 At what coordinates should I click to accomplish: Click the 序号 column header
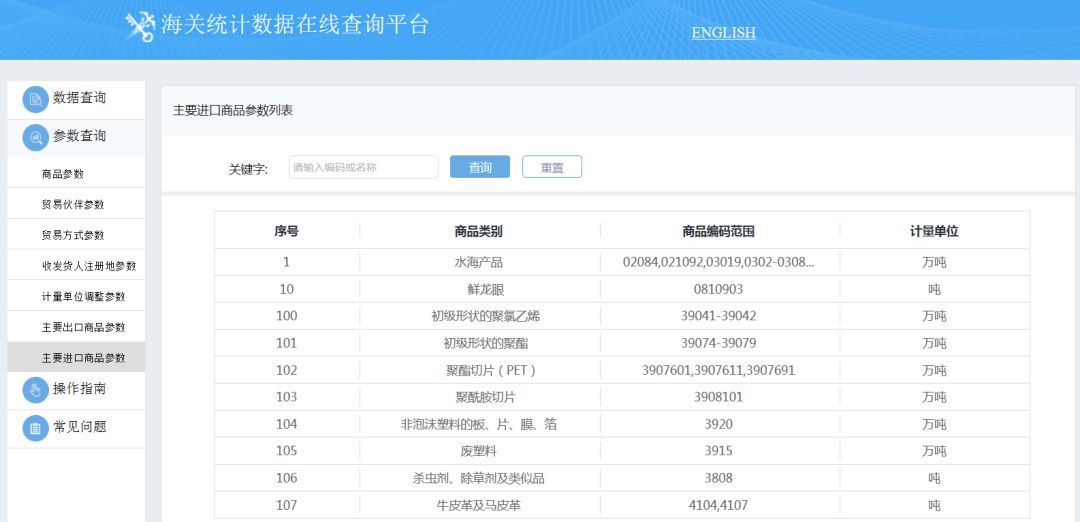pyautogui.click(x=287, y=231)
